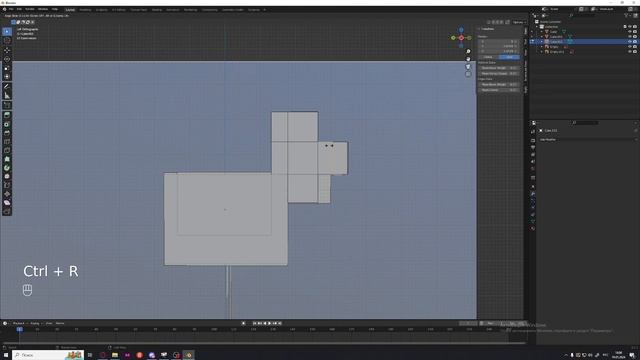640x360 pixels.
Task: Activate the Rotate tool
Action: point(7,59)
